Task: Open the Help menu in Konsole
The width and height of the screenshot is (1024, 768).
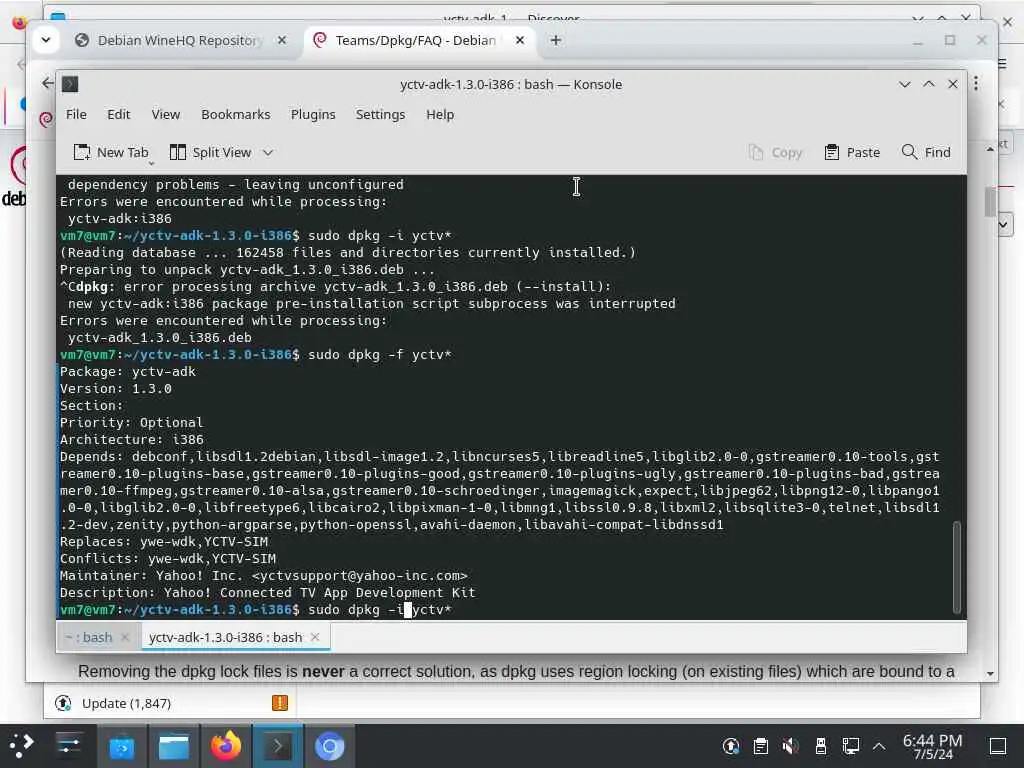Action: point(440,114)
